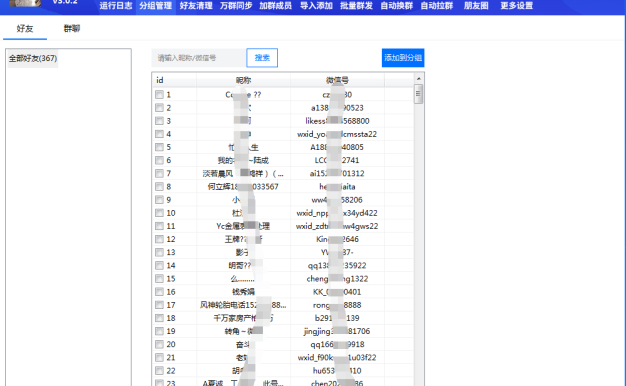Select the checkbox for row 17

pyautogui.click(x=159, y=305)
